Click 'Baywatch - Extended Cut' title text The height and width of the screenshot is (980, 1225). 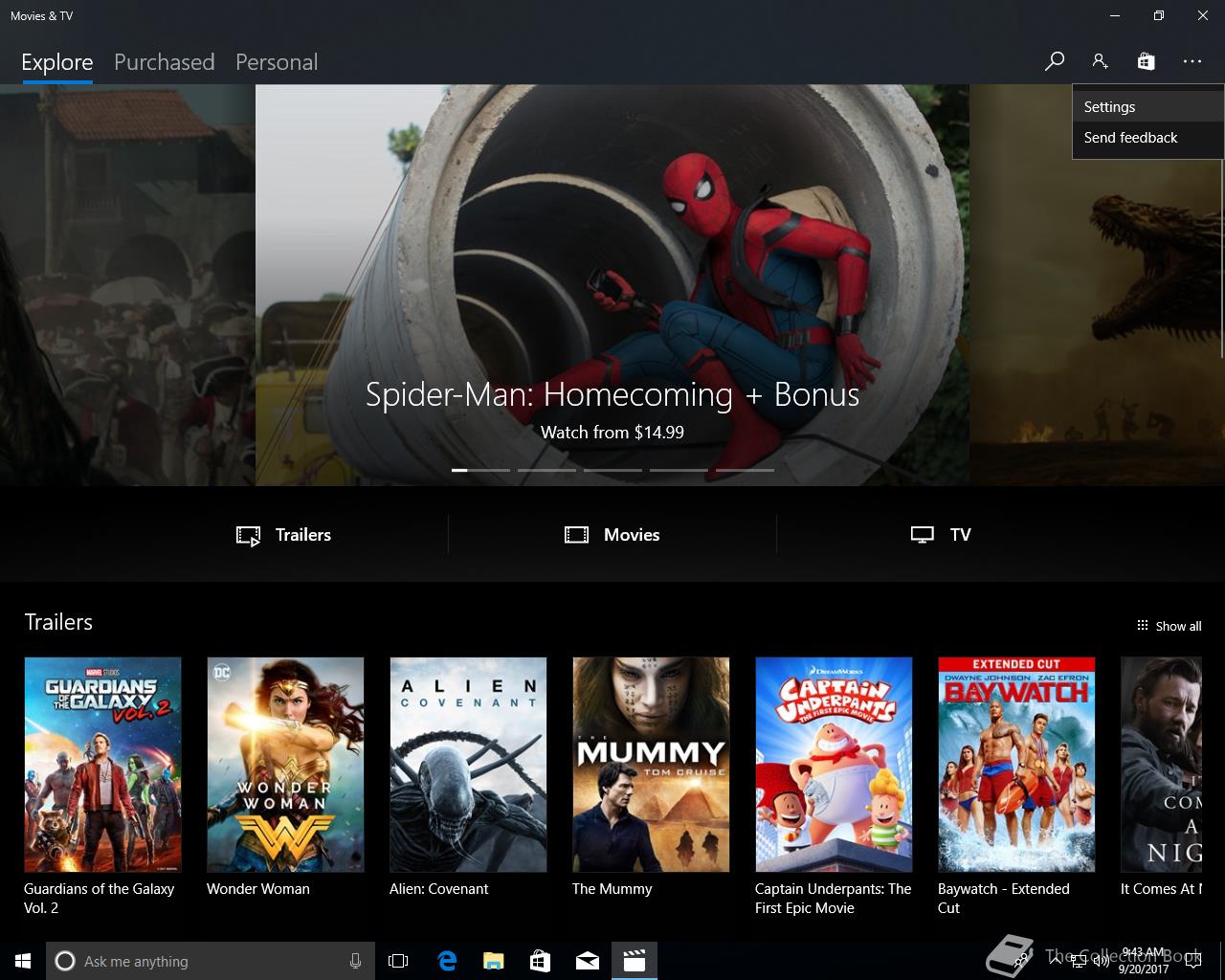pos(1004,899)
